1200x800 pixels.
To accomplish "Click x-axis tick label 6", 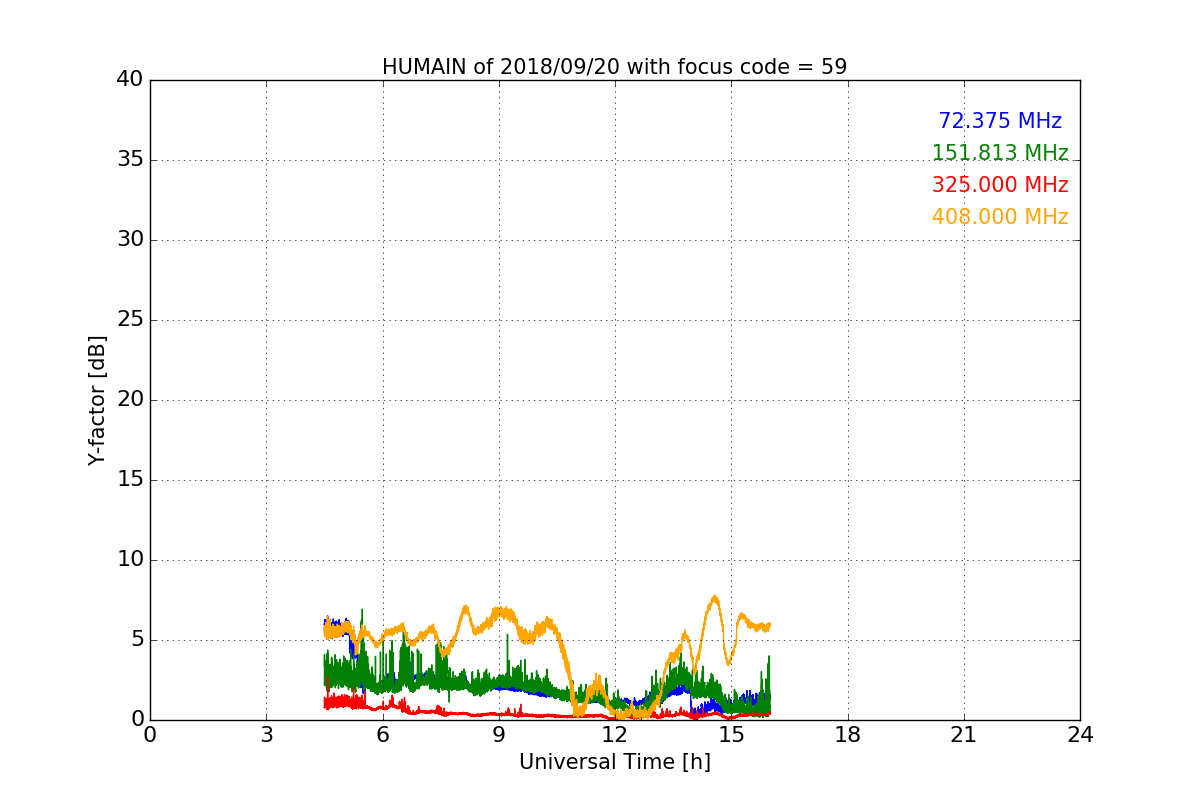I will pos(382,735).
